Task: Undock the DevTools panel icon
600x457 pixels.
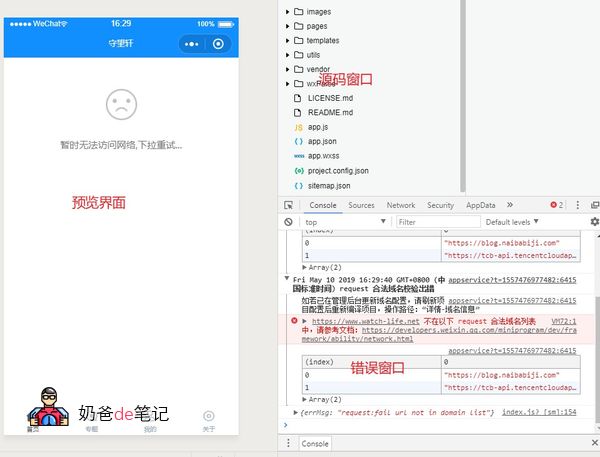Action: tap(595, 205)
